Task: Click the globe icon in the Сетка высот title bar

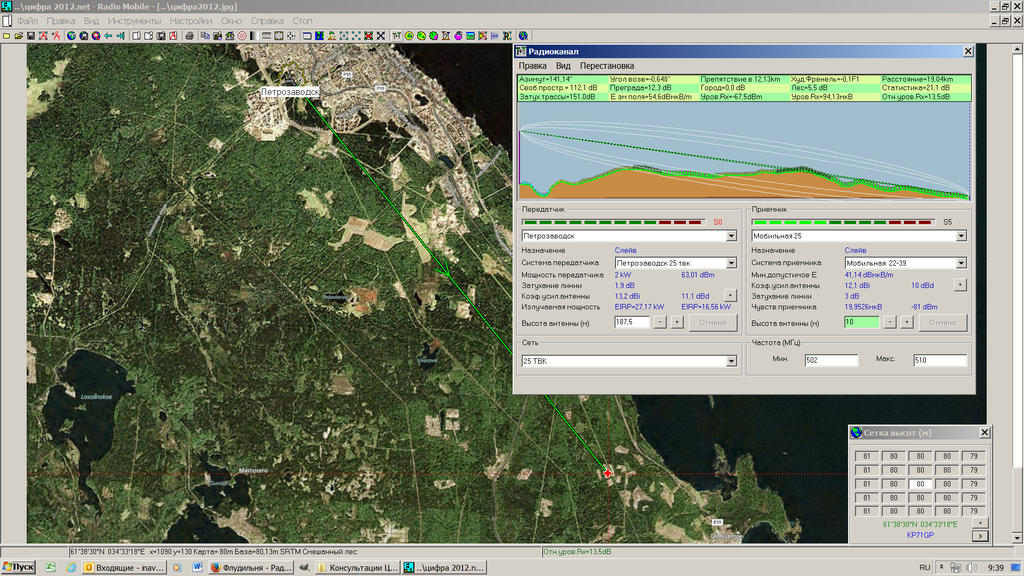Action: [x=856, y=432]
